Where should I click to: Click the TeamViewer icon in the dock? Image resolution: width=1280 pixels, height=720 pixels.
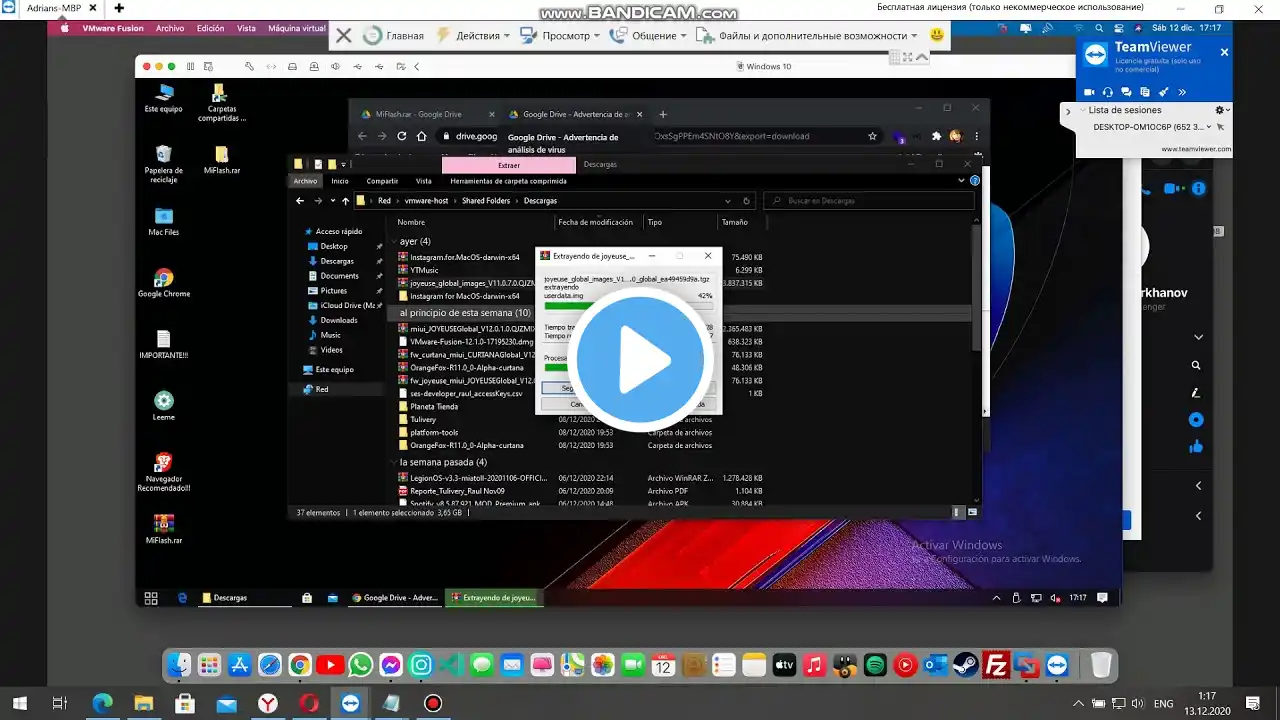pyautogui.click(x=1057, y=664)
